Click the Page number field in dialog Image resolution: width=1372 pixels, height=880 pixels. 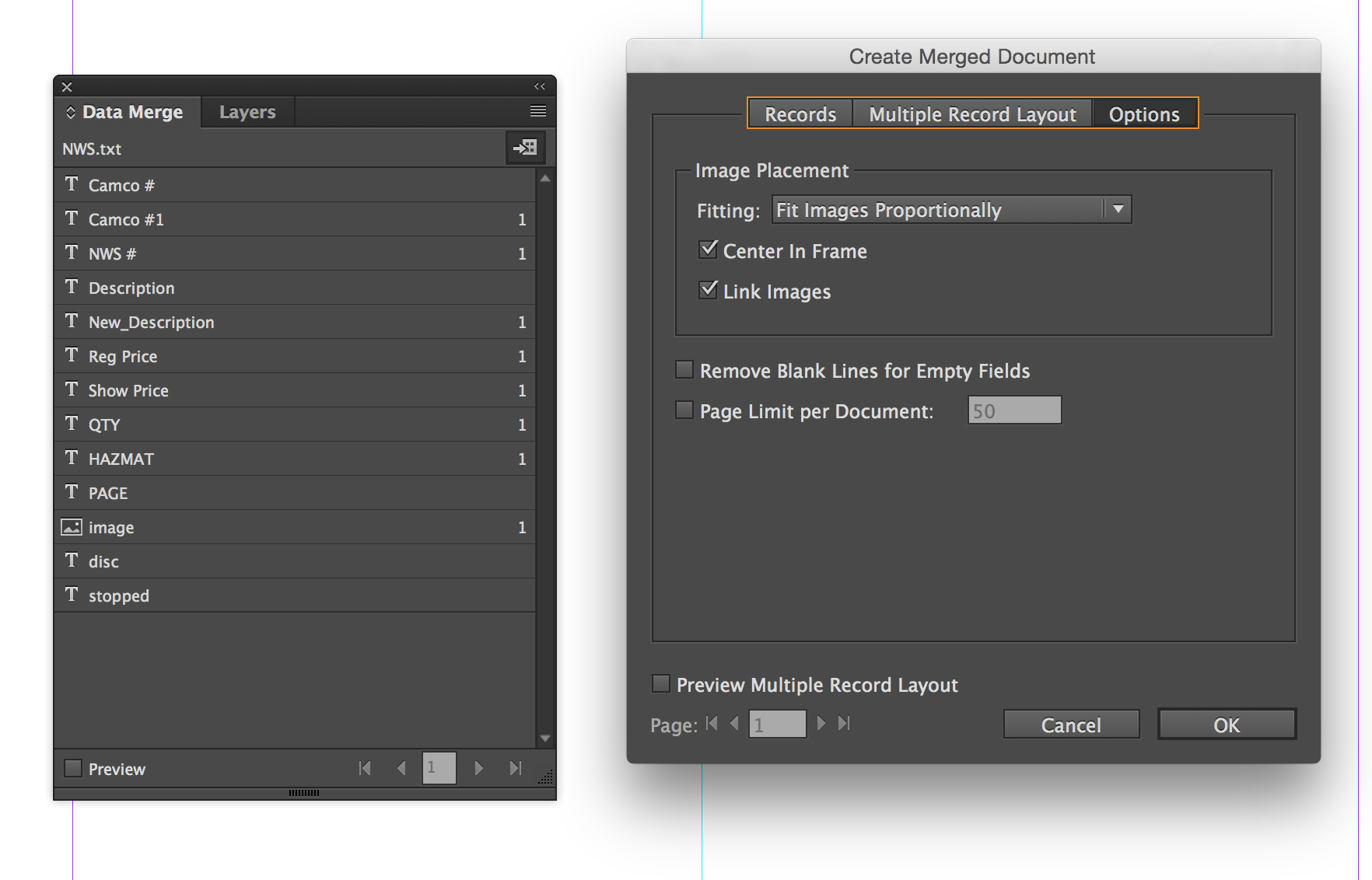coord(777,725)
